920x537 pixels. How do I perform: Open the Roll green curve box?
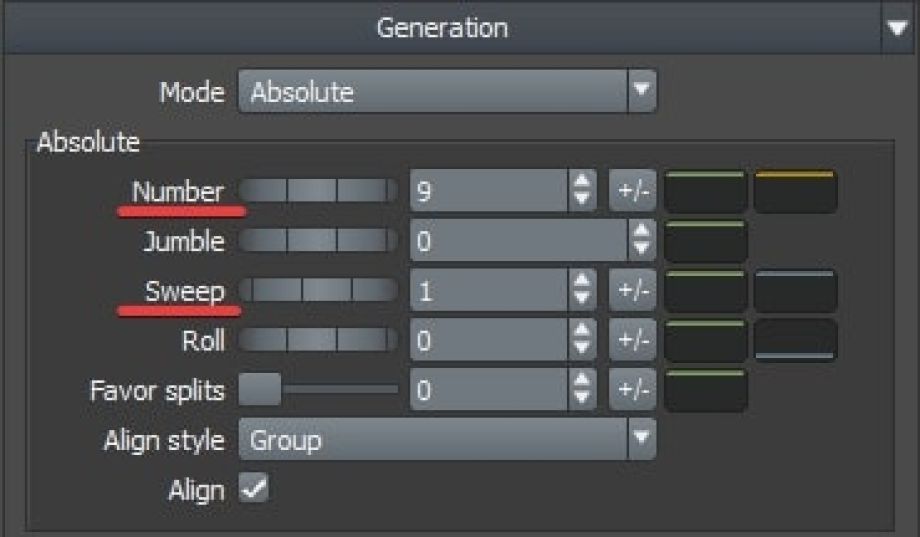(x=705, y=340)
